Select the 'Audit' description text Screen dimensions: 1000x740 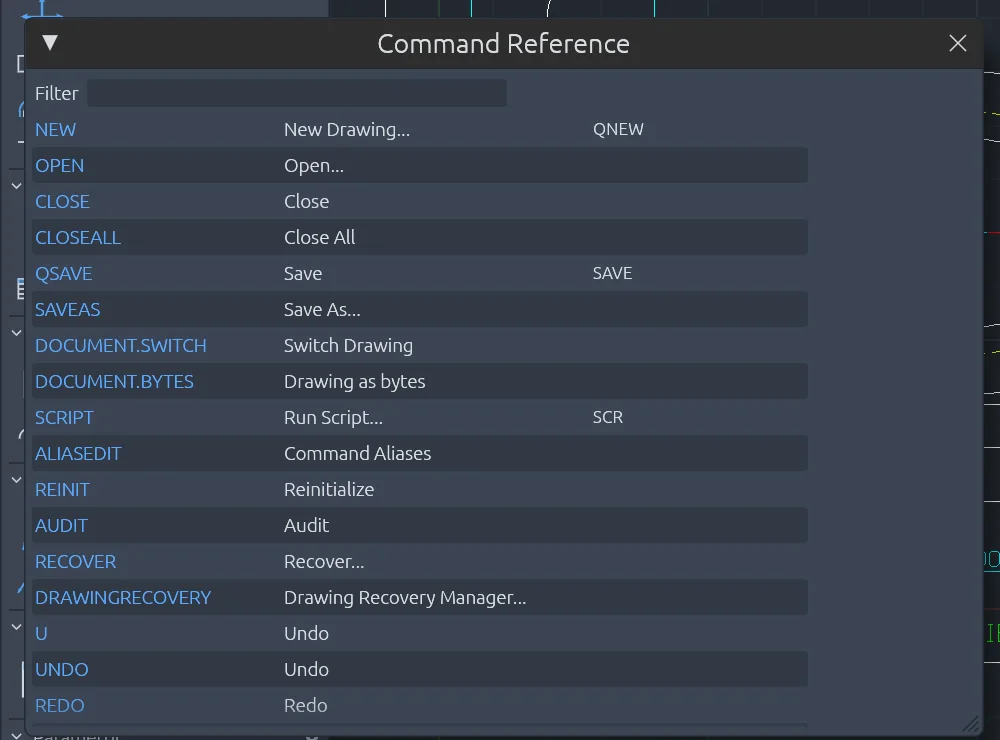click(306, 526)
